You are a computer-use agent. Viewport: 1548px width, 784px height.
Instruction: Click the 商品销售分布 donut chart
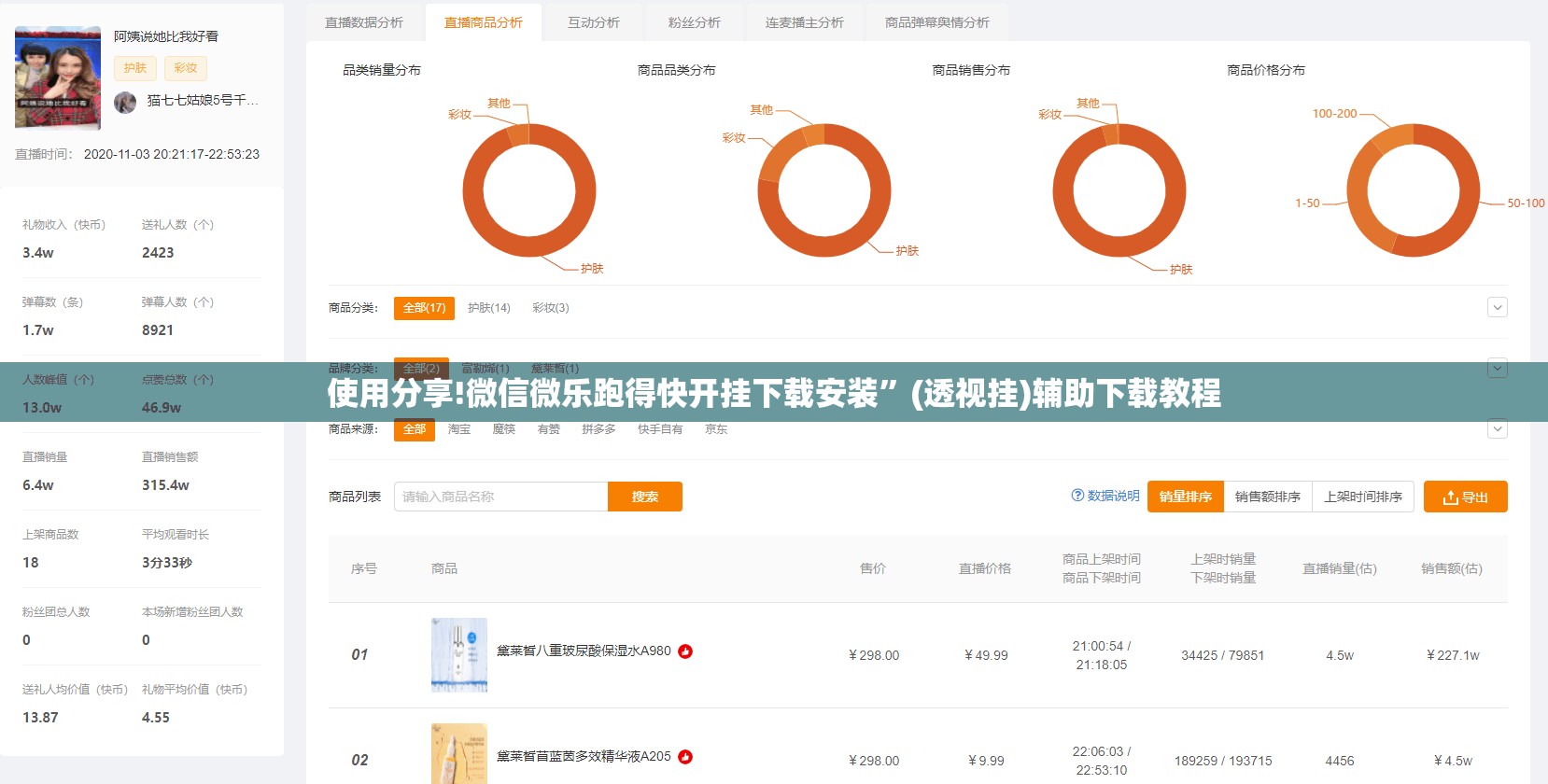pyautogui.click(x=1119, y=190)
